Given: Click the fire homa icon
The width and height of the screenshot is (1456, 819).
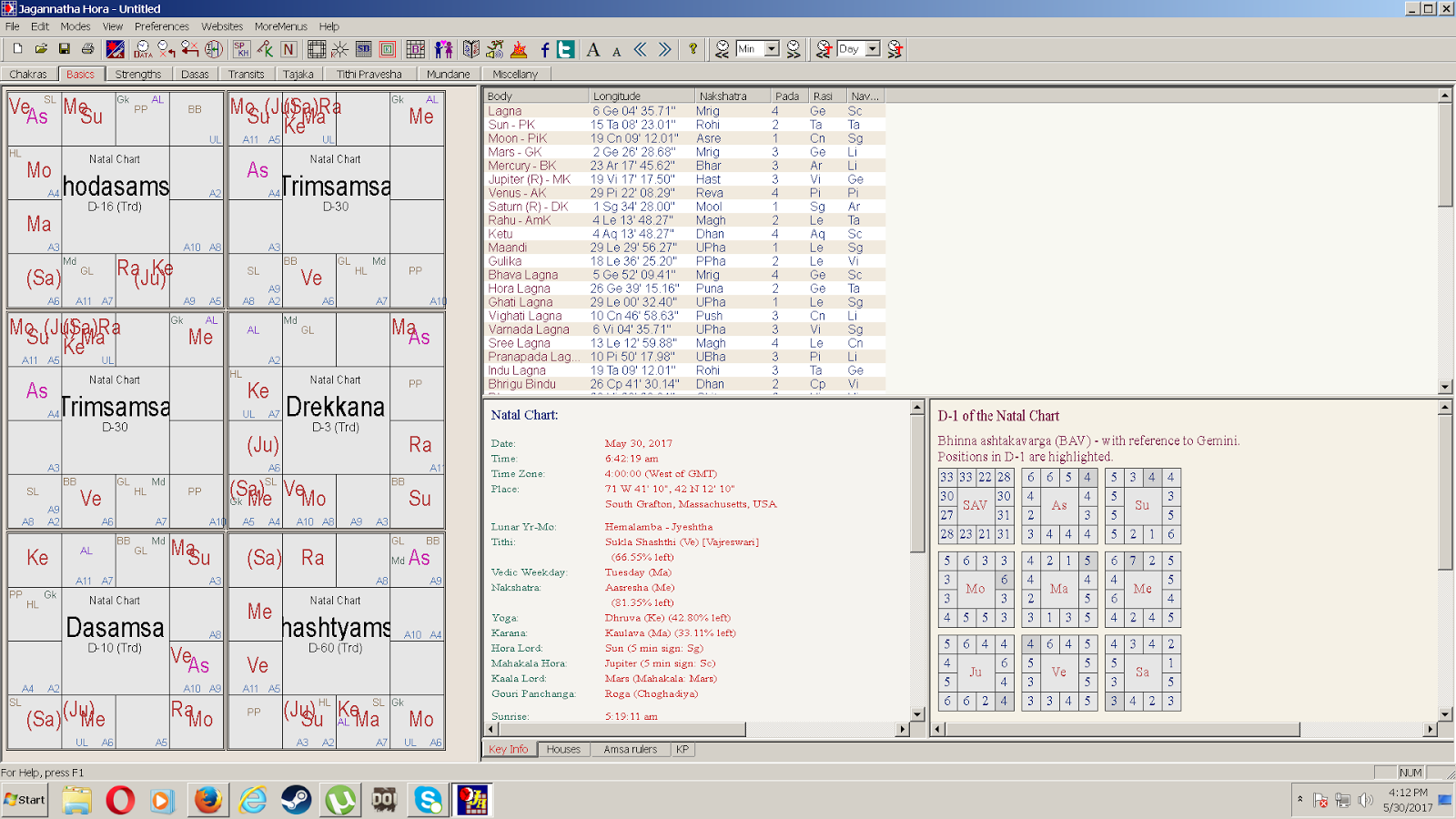Looking at the screenshot, I should (519, 49).
